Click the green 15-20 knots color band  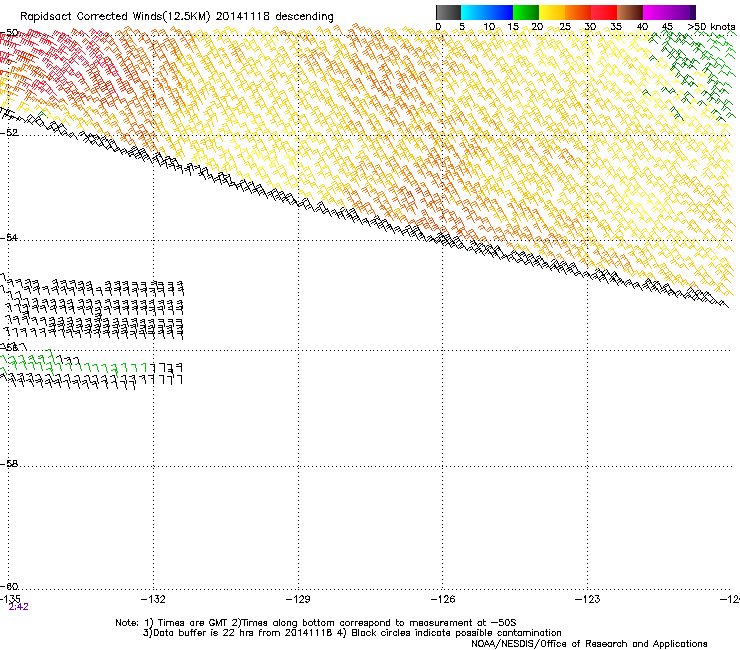526,12
